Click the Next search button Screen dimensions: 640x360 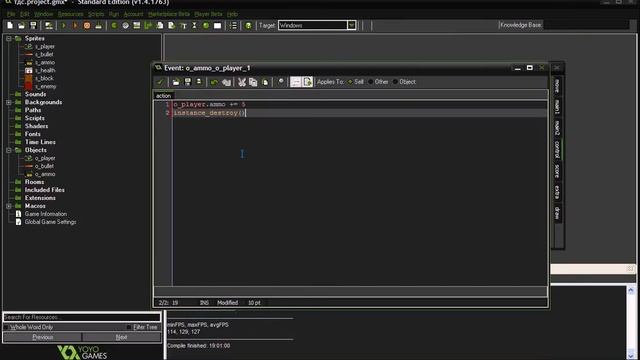tap(121, 337)
